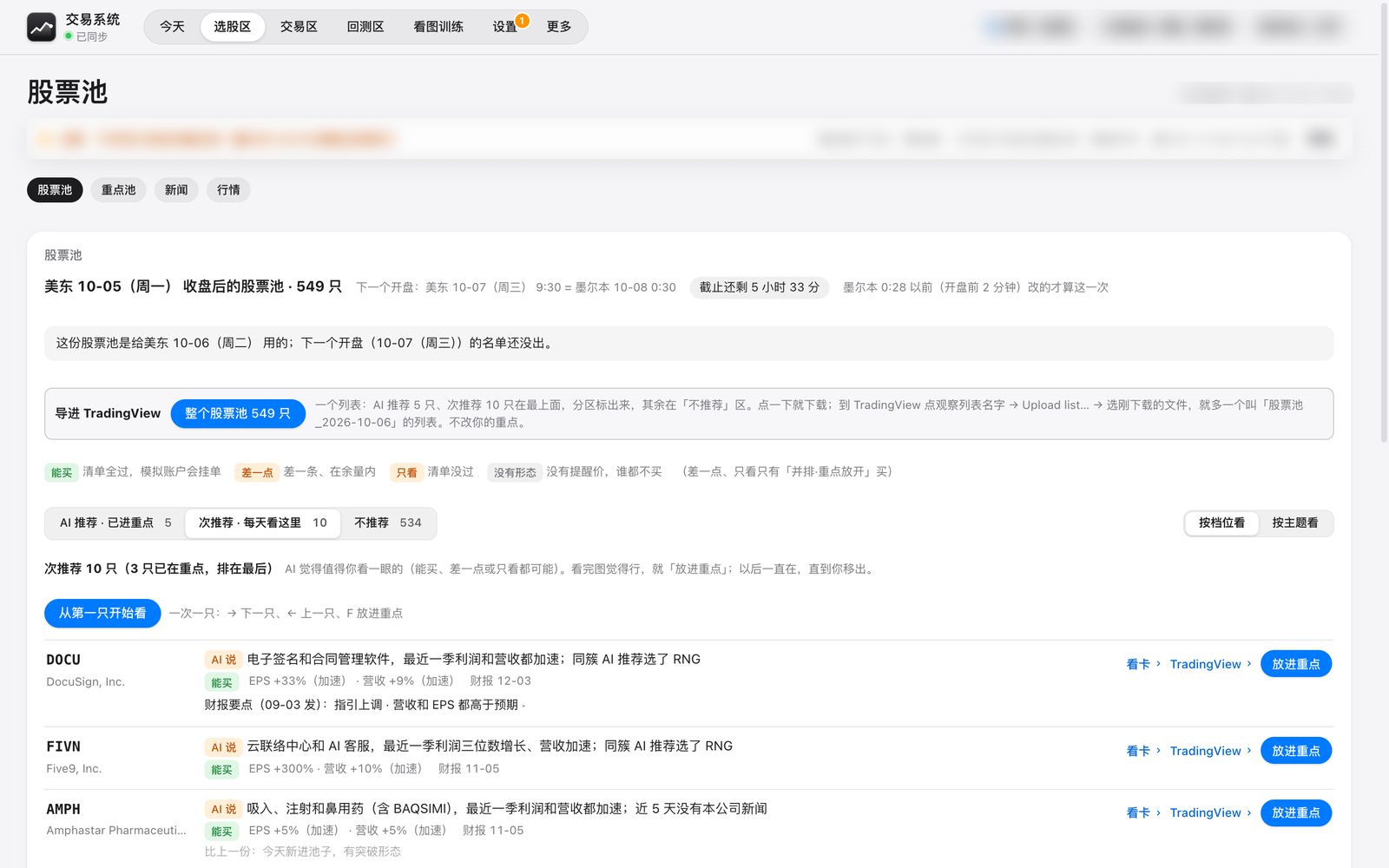Download 整个股票池 549 只 list
The image size is (1389, 868).
click(x=238, y=413)
